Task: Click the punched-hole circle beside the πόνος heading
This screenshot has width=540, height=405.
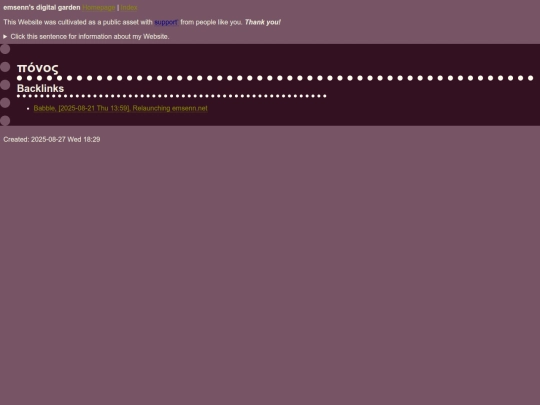Action: click(5, 67)
